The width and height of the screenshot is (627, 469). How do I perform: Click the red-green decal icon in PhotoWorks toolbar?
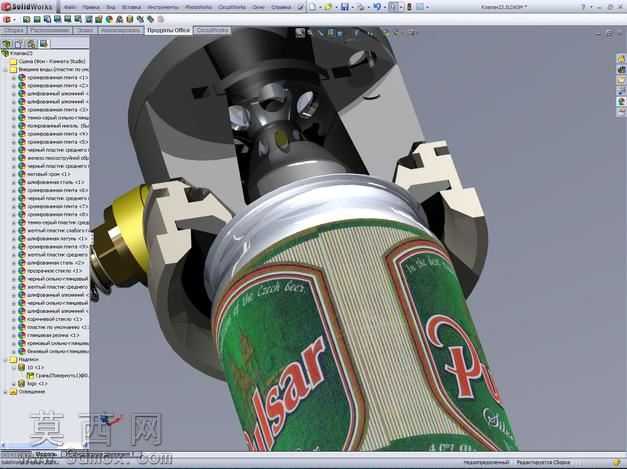(x=99, y=19)
